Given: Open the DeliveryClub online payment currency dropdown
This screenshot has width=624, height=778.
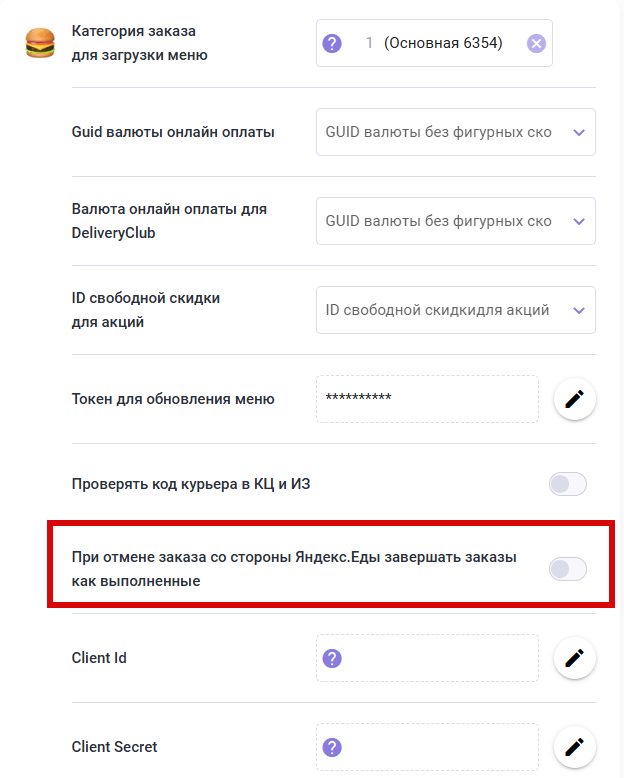Looking at the screenshot, I should [x=578, y=221].
